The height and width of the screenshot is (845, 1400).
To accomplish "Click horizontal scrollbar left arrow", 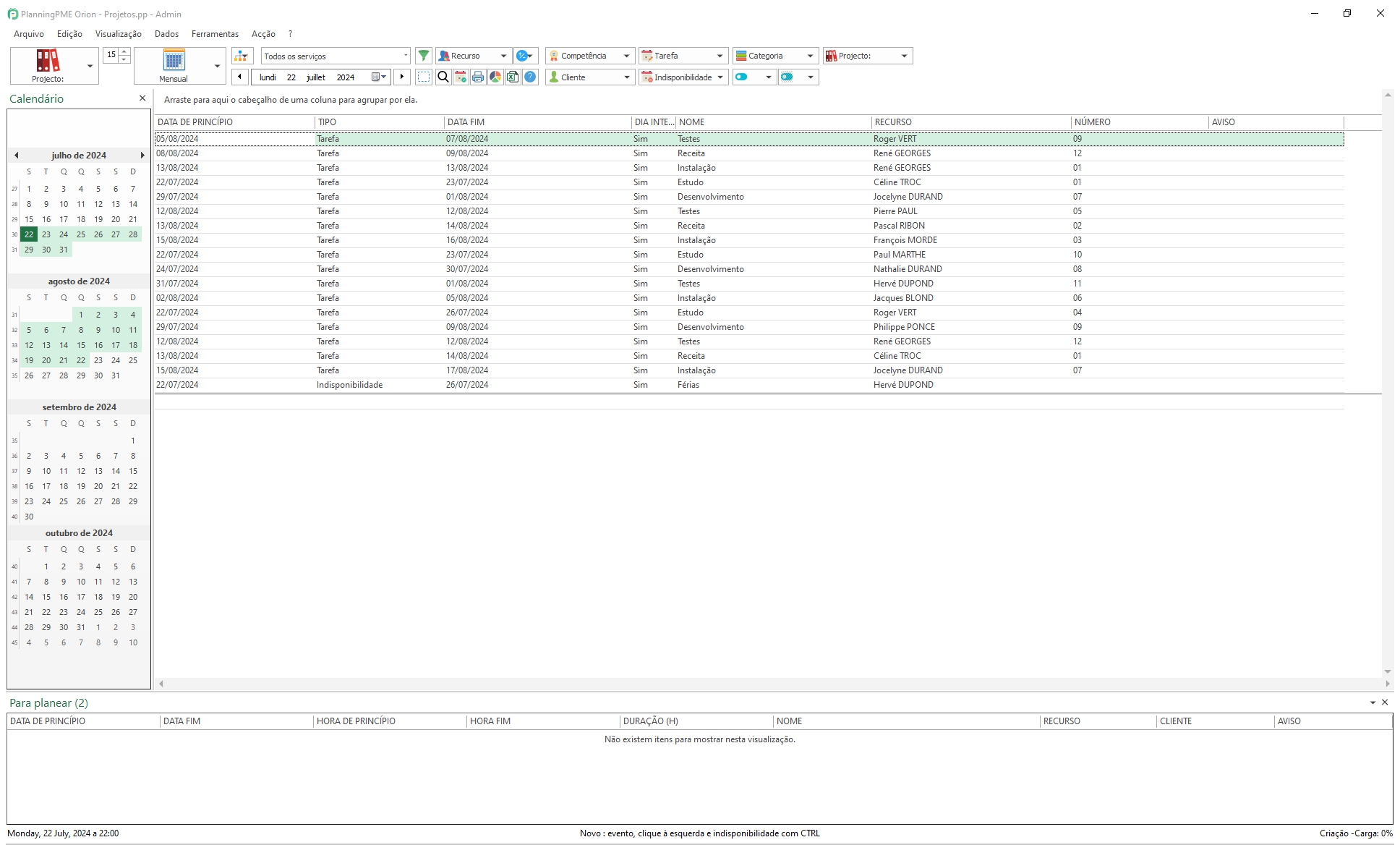I will click(x=161, y=684).
